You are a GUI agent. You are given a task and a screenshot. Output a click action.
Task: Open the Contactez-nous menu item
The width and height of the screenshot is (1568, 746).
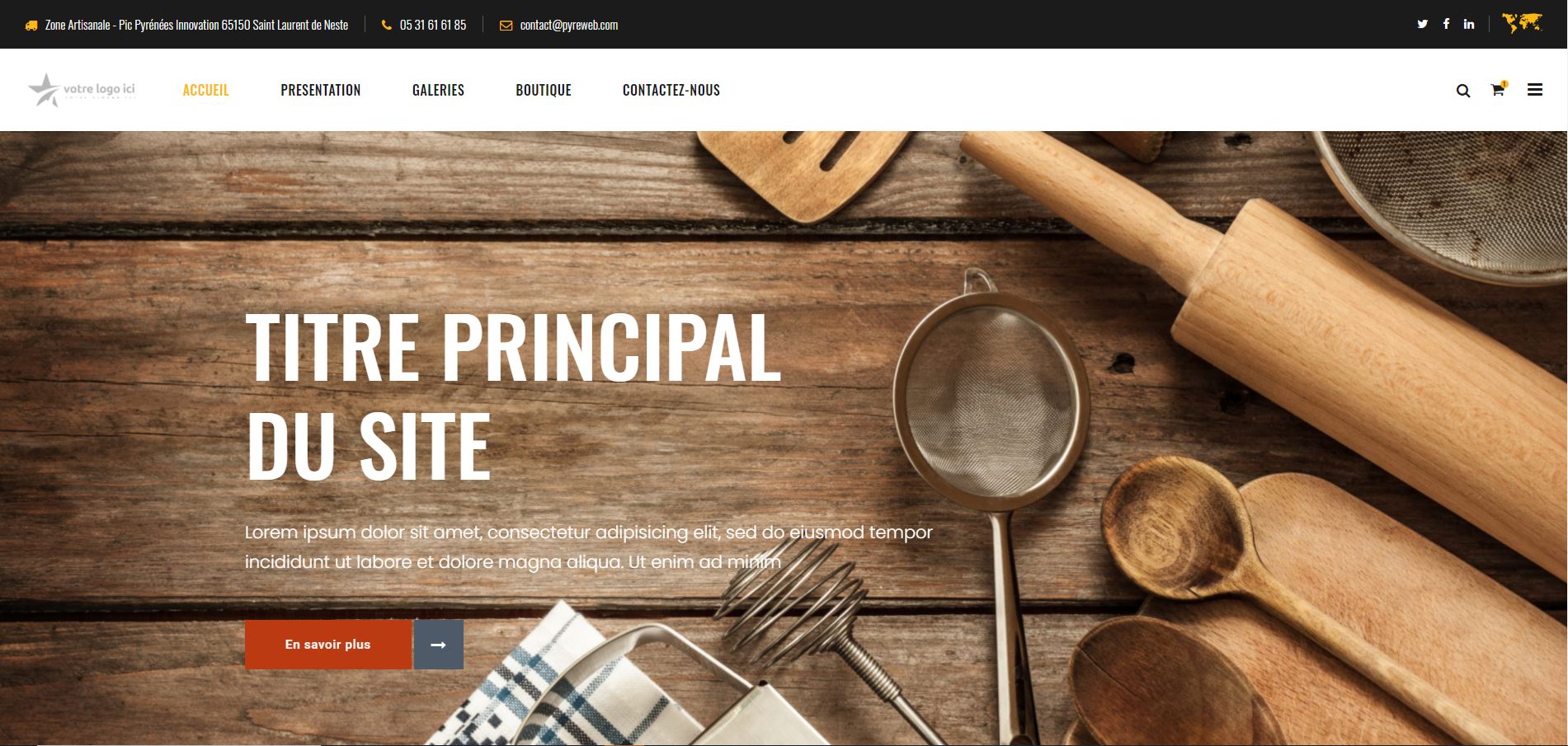pos(671,90)
